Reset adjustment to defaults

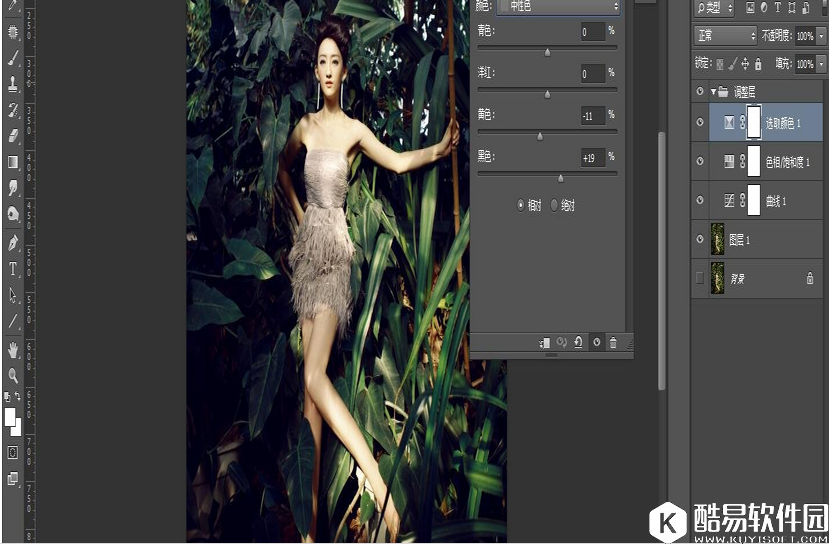point(578,343)
